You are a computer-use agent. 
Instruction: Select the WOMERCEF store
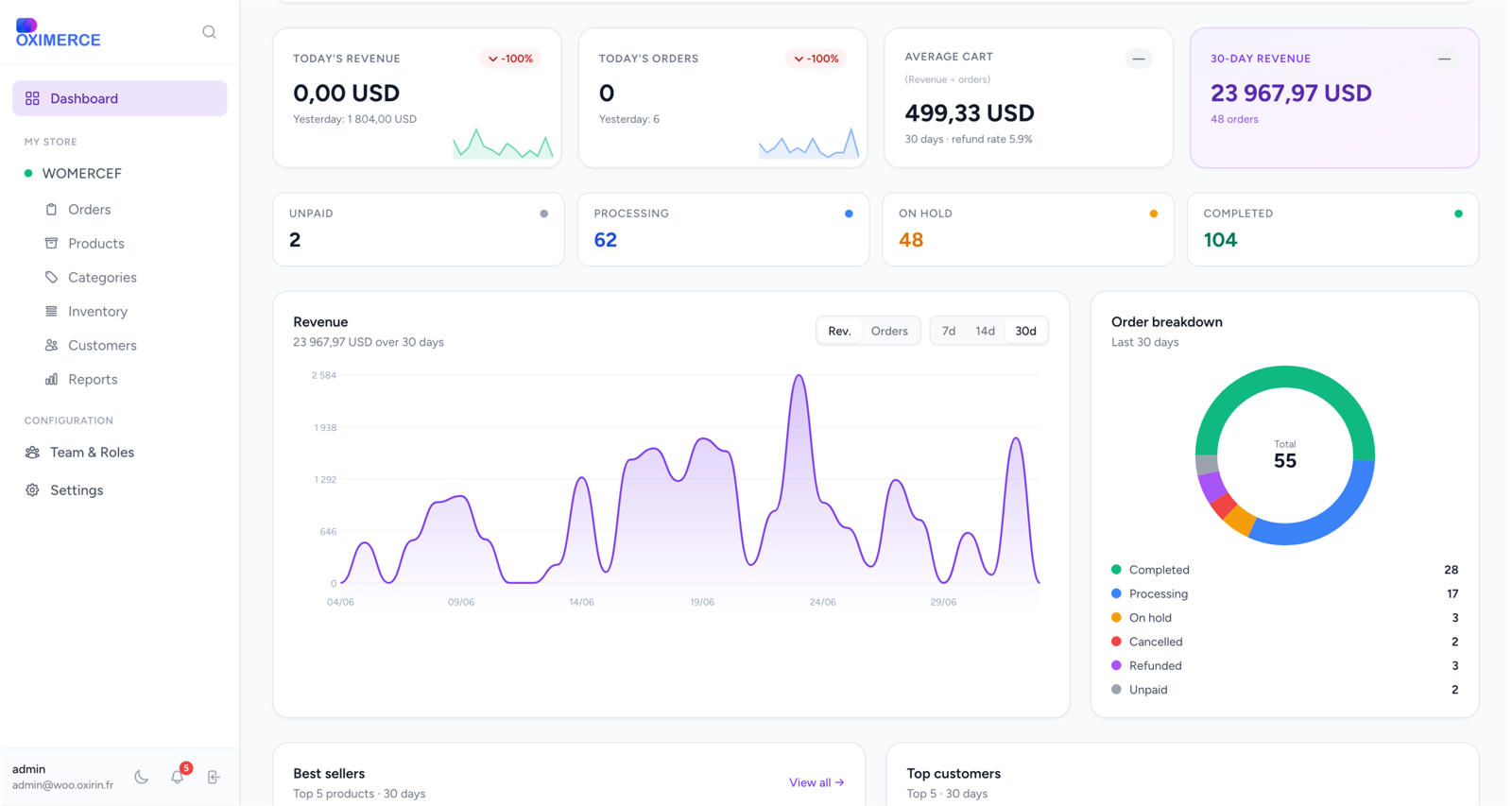(81, 173)
